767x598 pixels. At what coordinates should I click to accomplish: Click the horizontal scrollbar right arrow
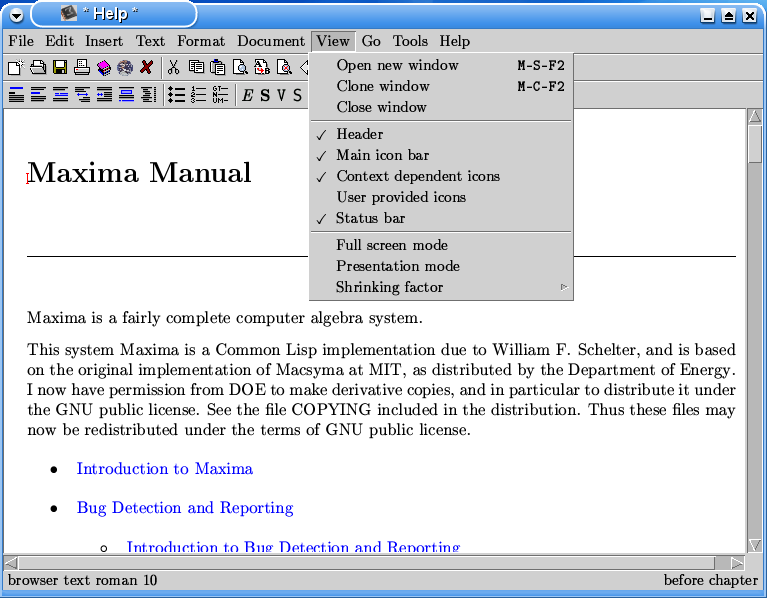(737, 563)
